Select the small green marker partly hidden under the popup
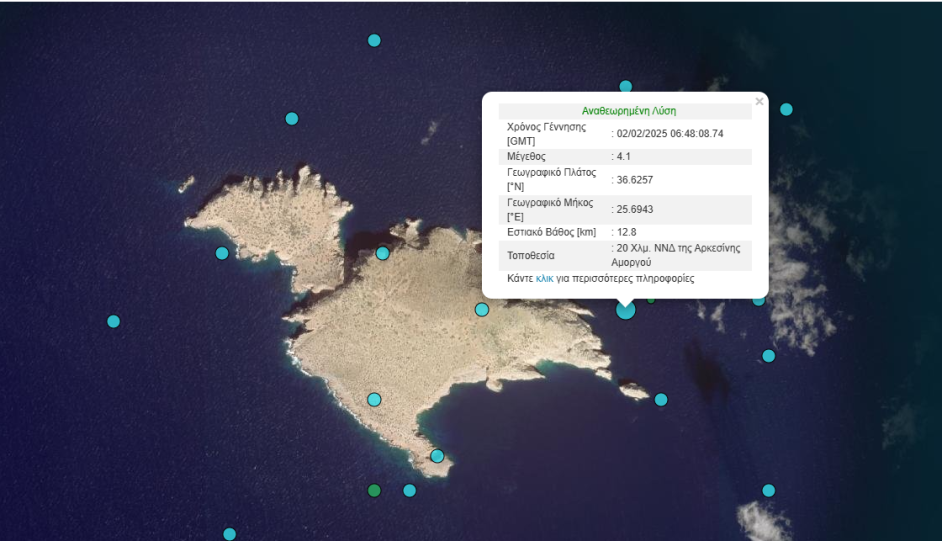This screenshot has height=541, width=942. click(x=651, y=298)
